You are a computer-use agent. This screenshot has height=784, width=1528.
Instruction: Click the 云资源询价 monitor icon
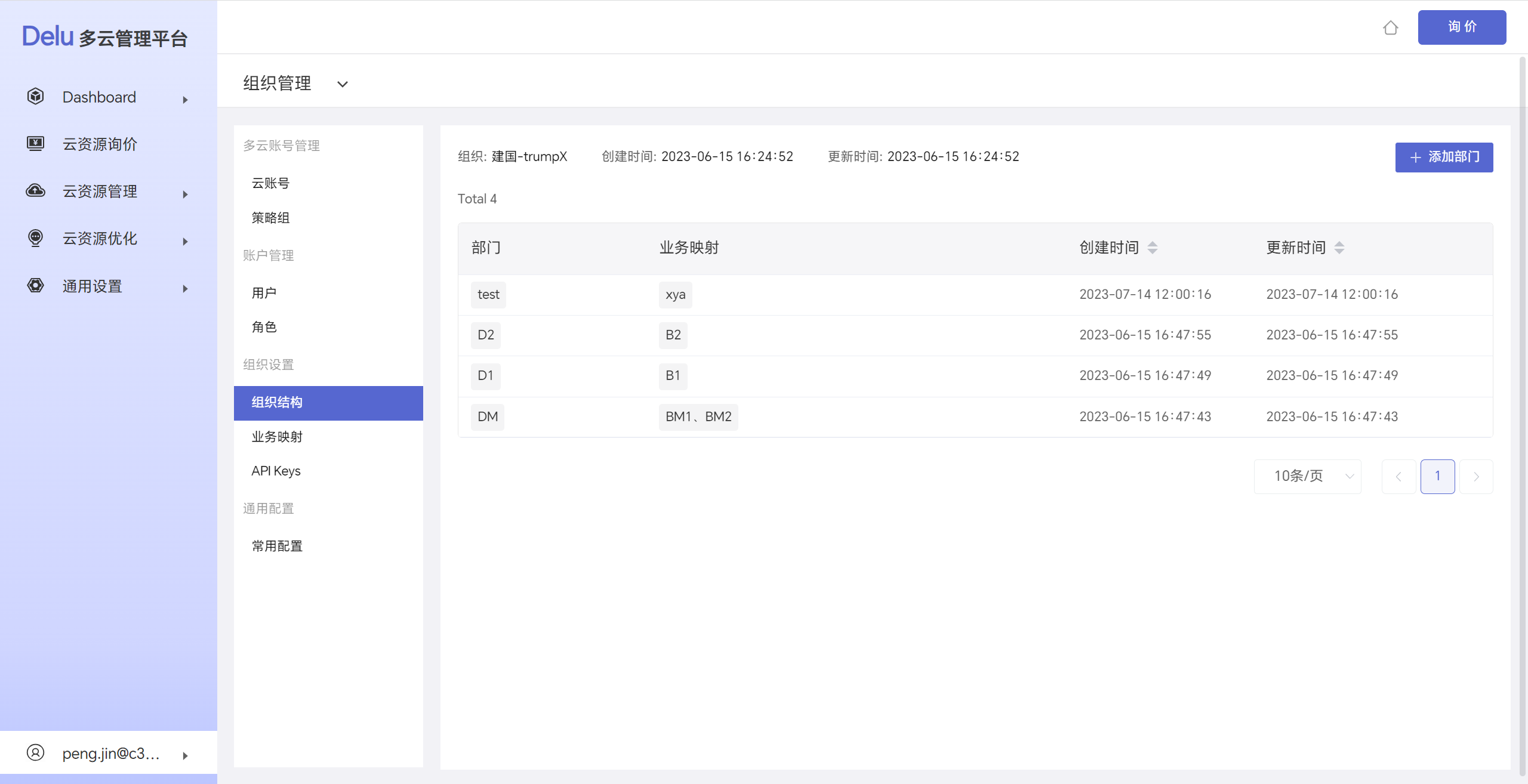click(x=36, y=144)
